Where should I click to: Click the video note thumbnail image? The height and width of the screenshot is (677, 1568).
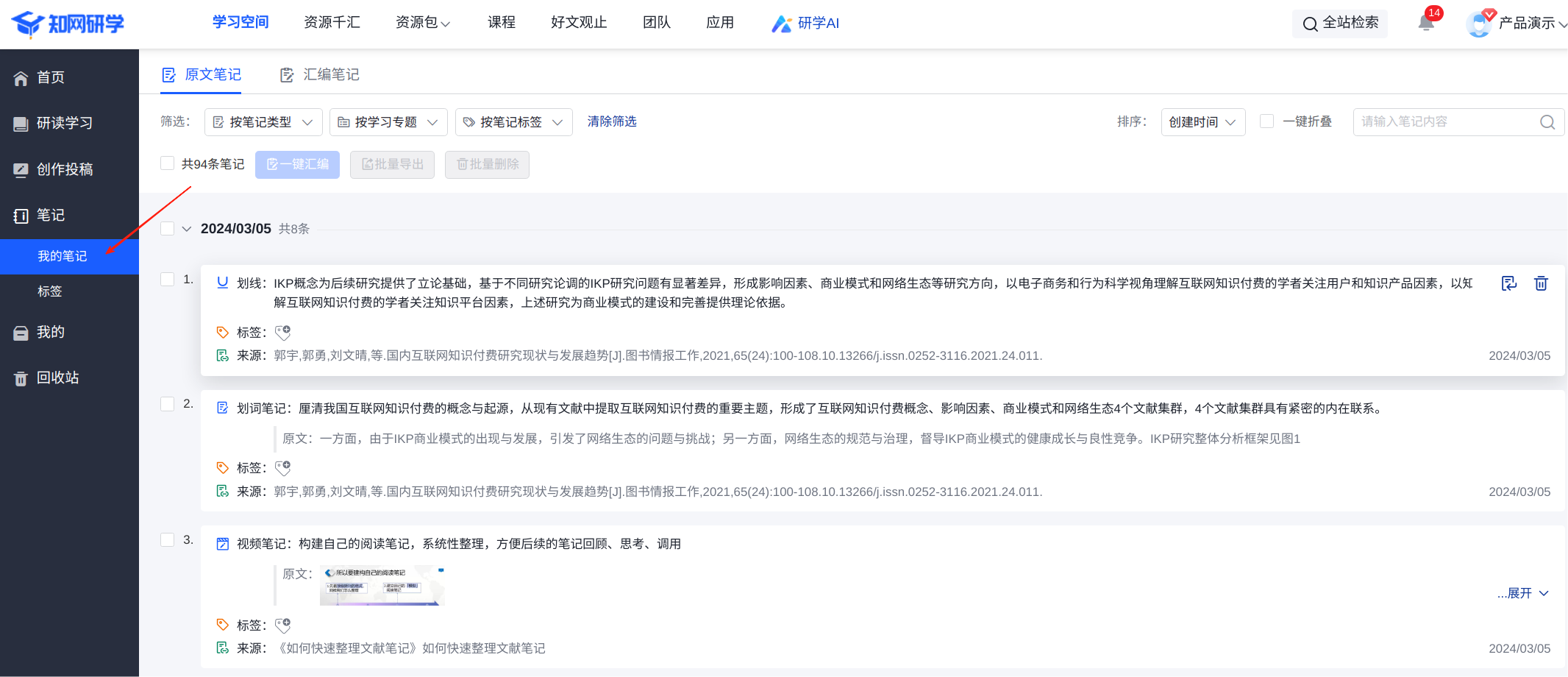pyautogui.click(x=382, y=585)
